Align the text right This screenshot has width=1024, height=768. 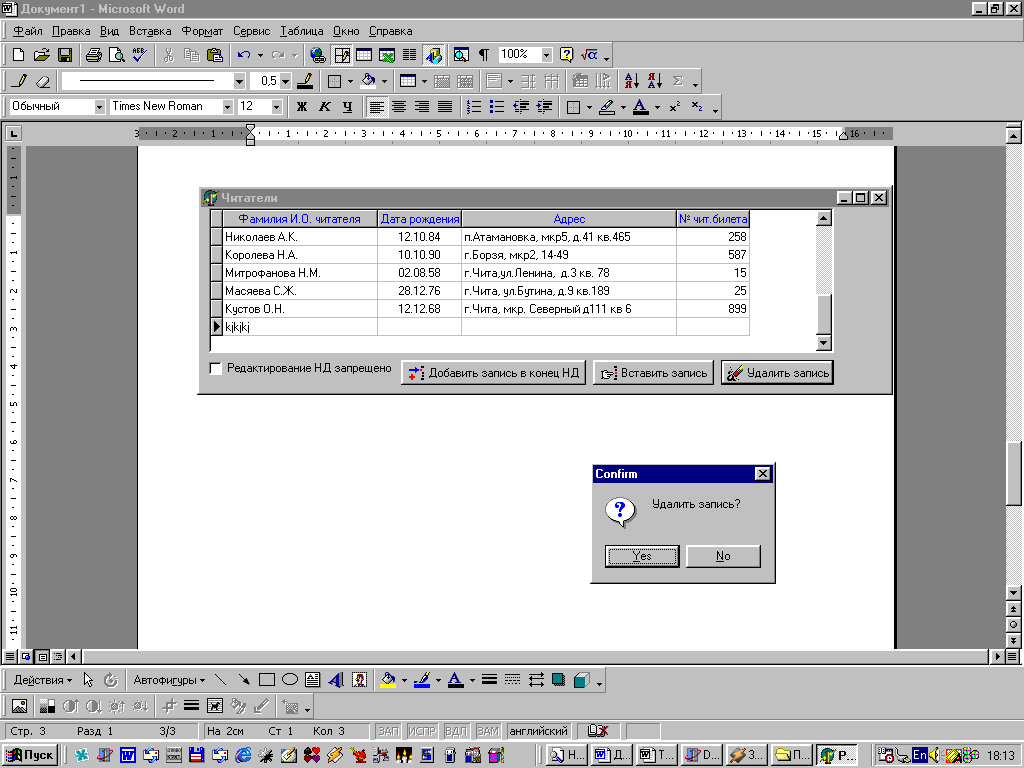pyautogui.click(x=422, y=106)
